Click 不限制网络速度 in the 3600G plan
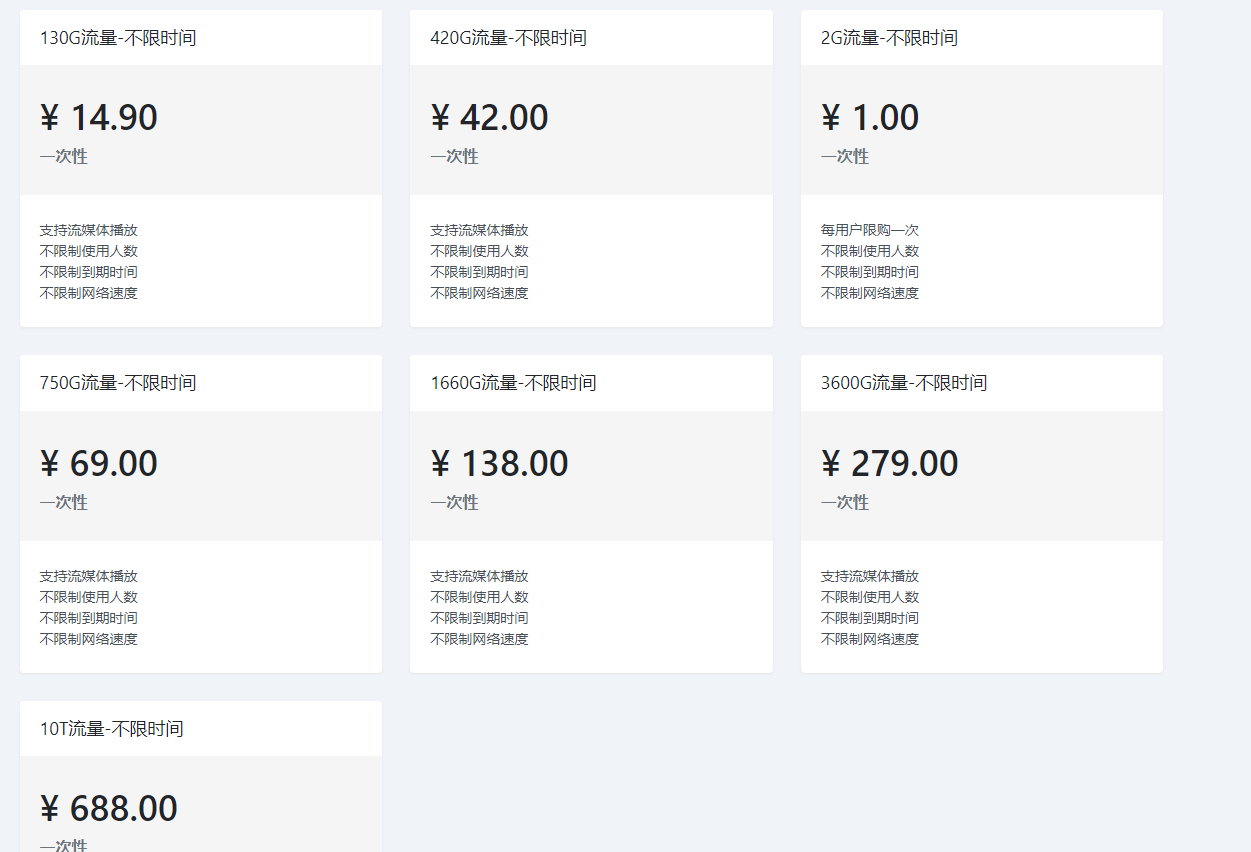Screen dimensions: 1251x852 coord(870,639)
